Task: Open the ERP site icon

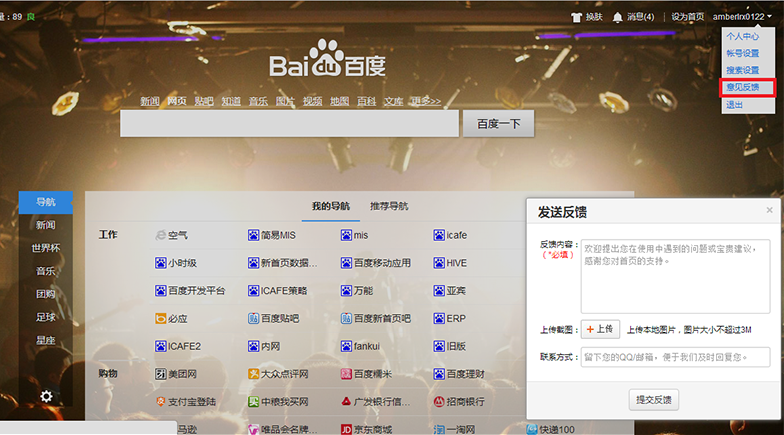Action: (x=439, y=318)
